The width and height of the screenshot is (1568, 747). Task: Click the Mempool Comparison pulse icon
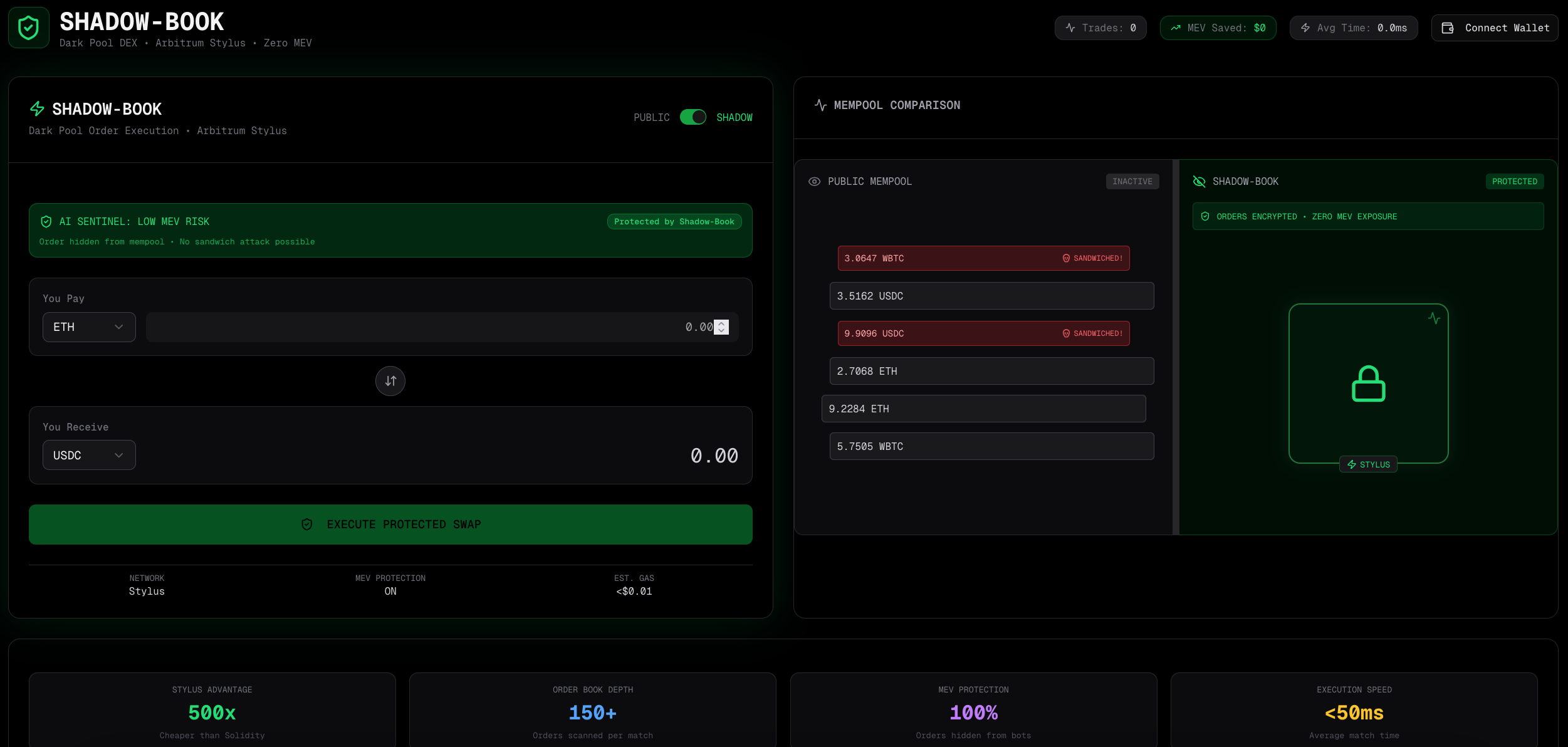(x=820, y=105)
